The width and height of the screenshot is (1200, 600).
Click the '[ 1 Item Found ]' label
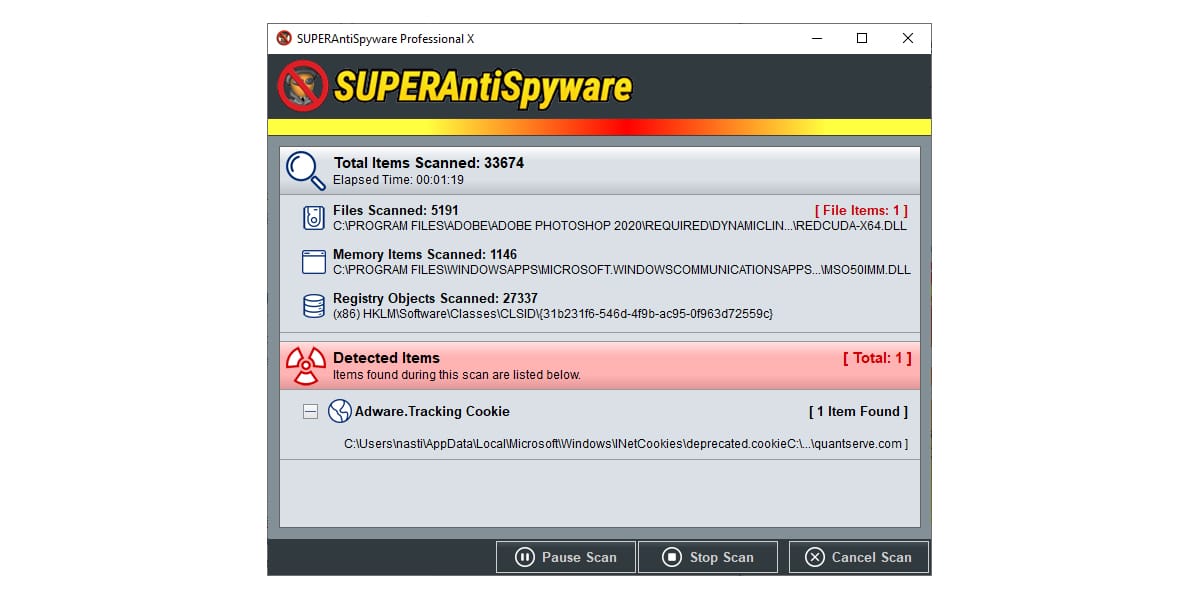coord(858,411)
